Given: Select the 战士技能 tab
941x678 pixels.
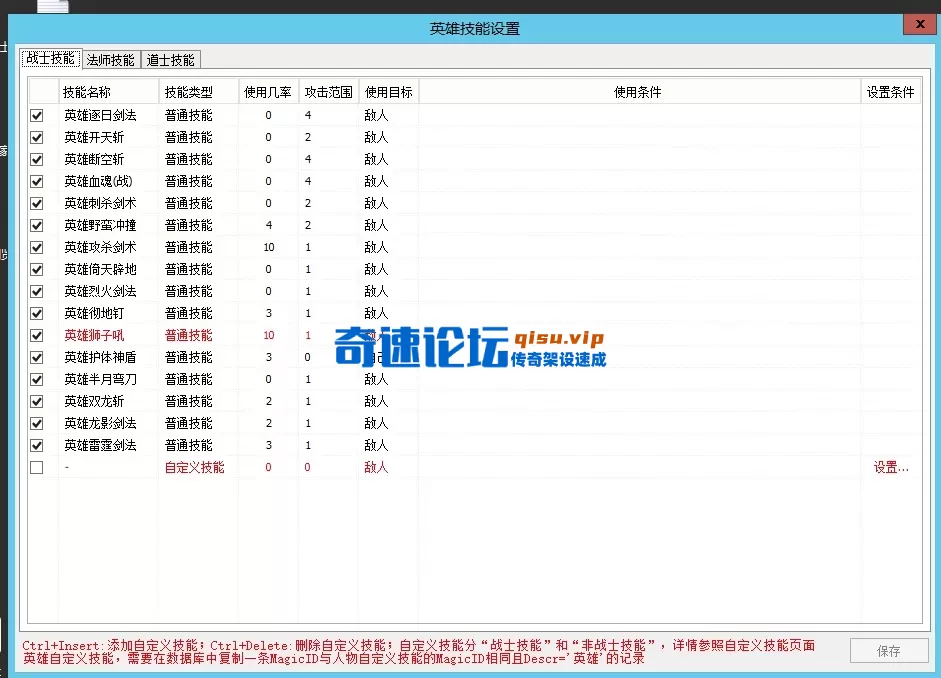Looking at the screenshot, I should [x=50, y=58].
